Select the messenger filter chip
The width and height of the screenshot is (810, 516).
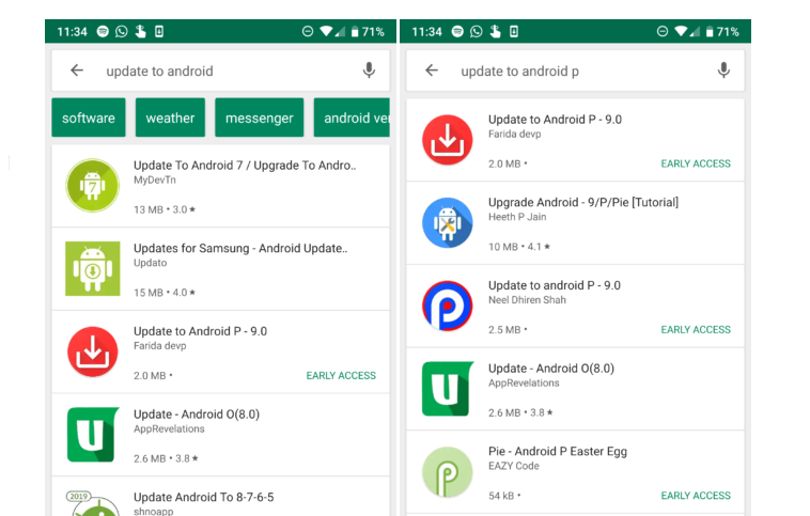pos(259,118)
